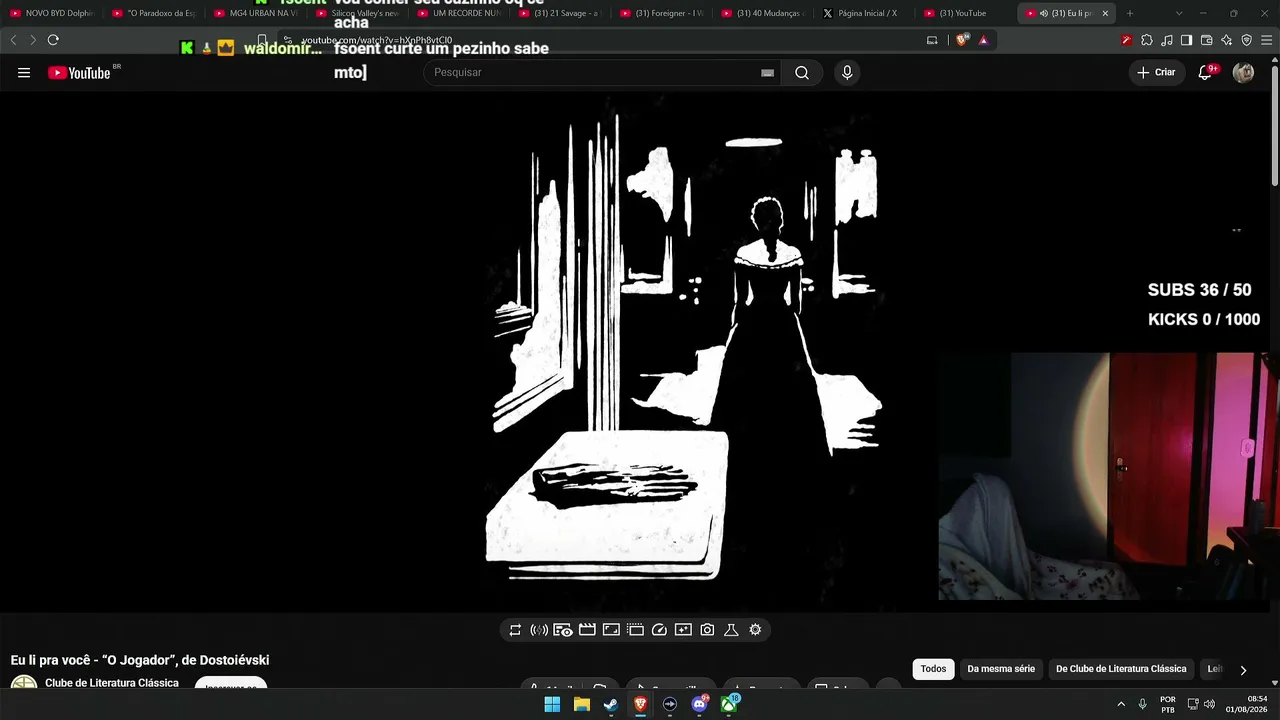
Task: Show hidden system tray icons
Action: 1121,704
